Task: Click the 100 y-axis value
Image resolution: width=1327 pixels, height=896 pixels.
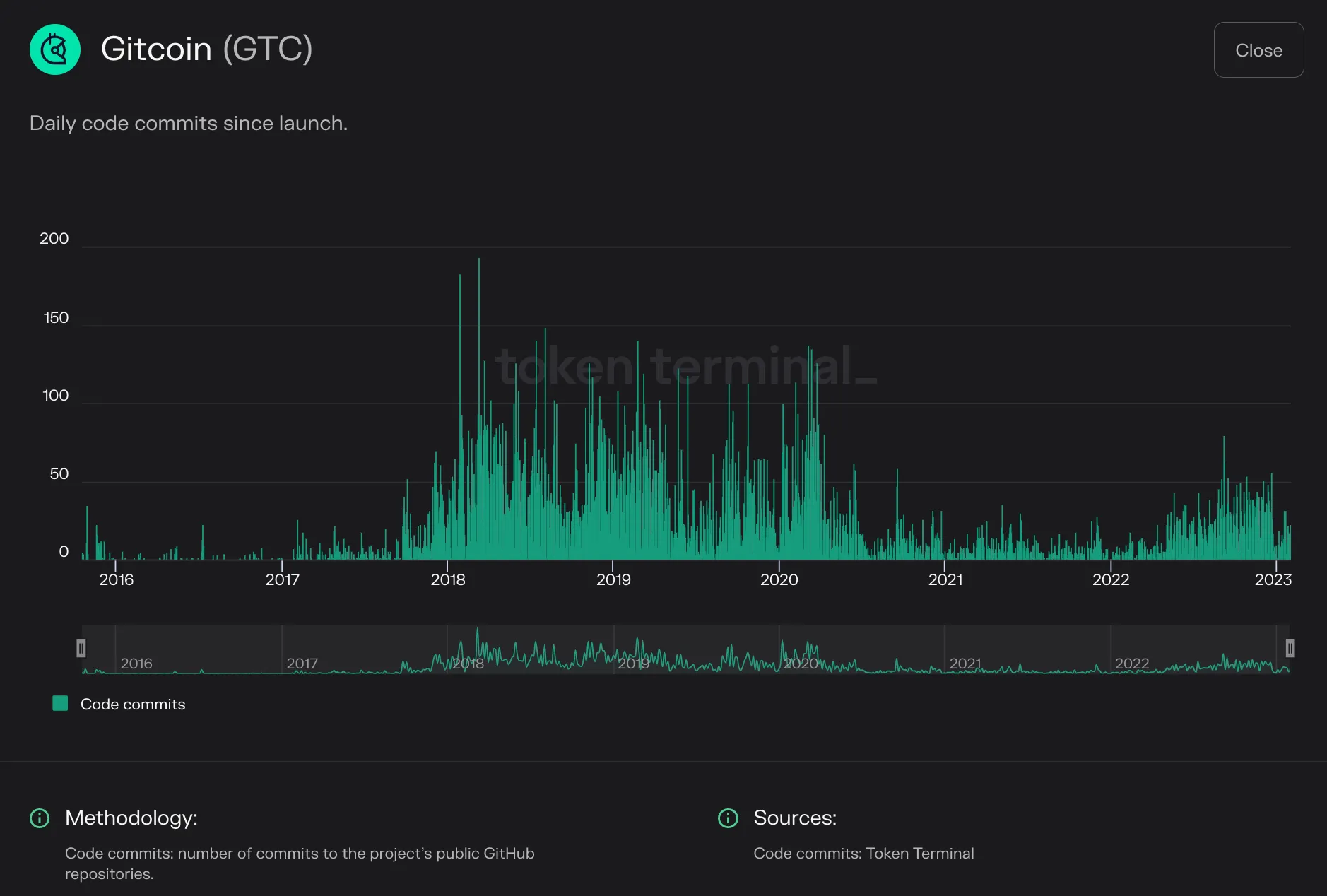Action: pos(56,396)
